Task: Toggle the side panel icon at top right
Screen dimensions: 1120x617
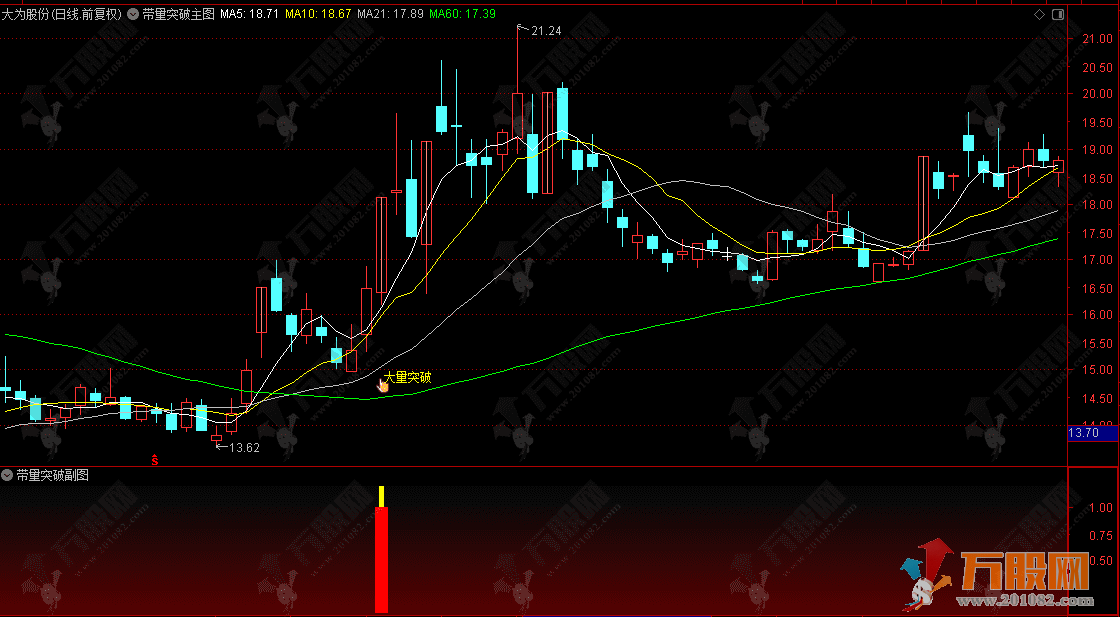Action: (x=1058, y=14)
